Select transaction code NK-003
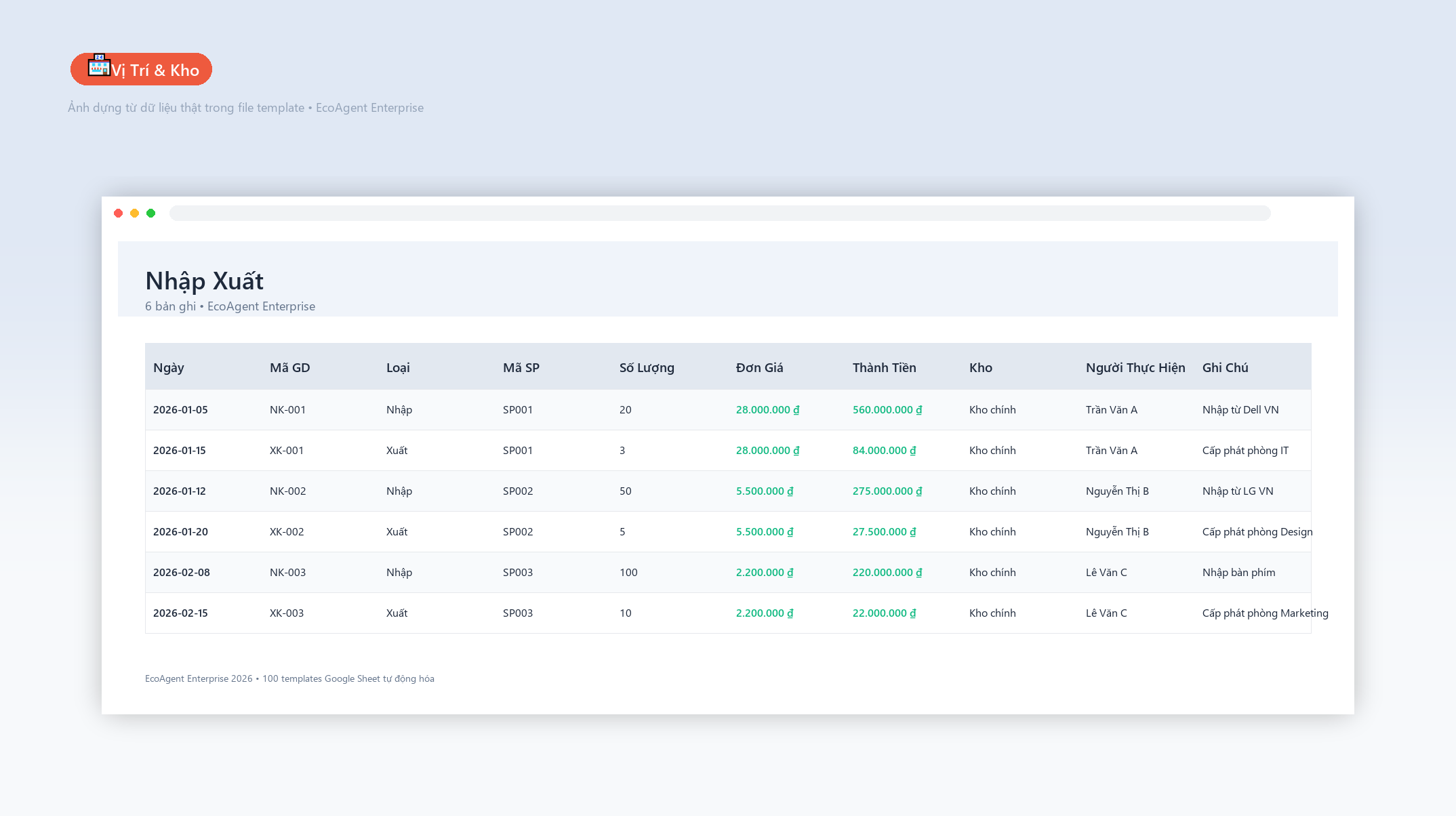The width and height of the screenshot is (1456, 816). tap(287, 573)
